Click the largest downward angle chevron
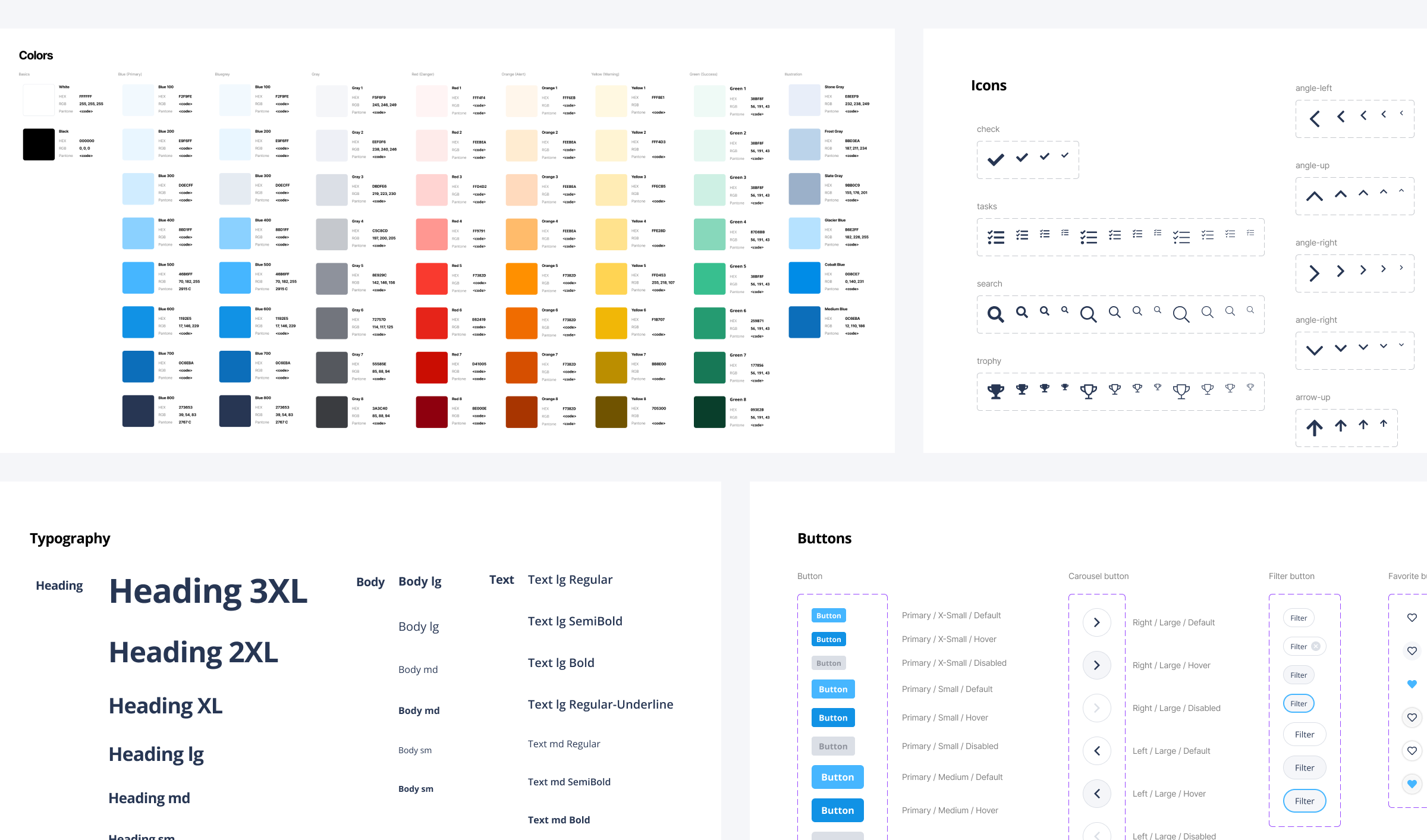Viewport: 1427px width, 840px height. pos(1315,350)
